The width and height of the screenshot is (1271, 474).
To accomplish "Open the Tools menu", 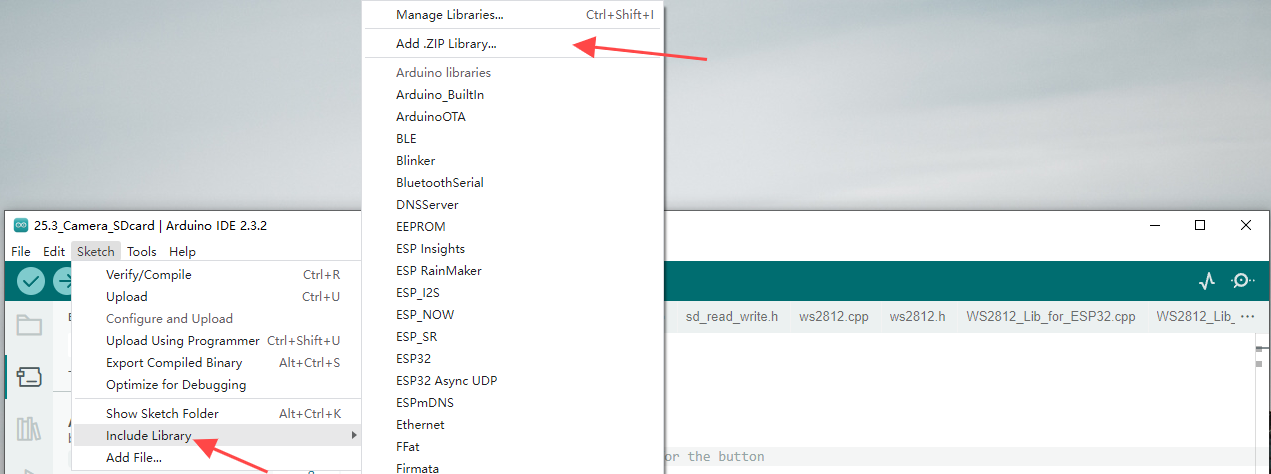I will (x=141, y=251).
